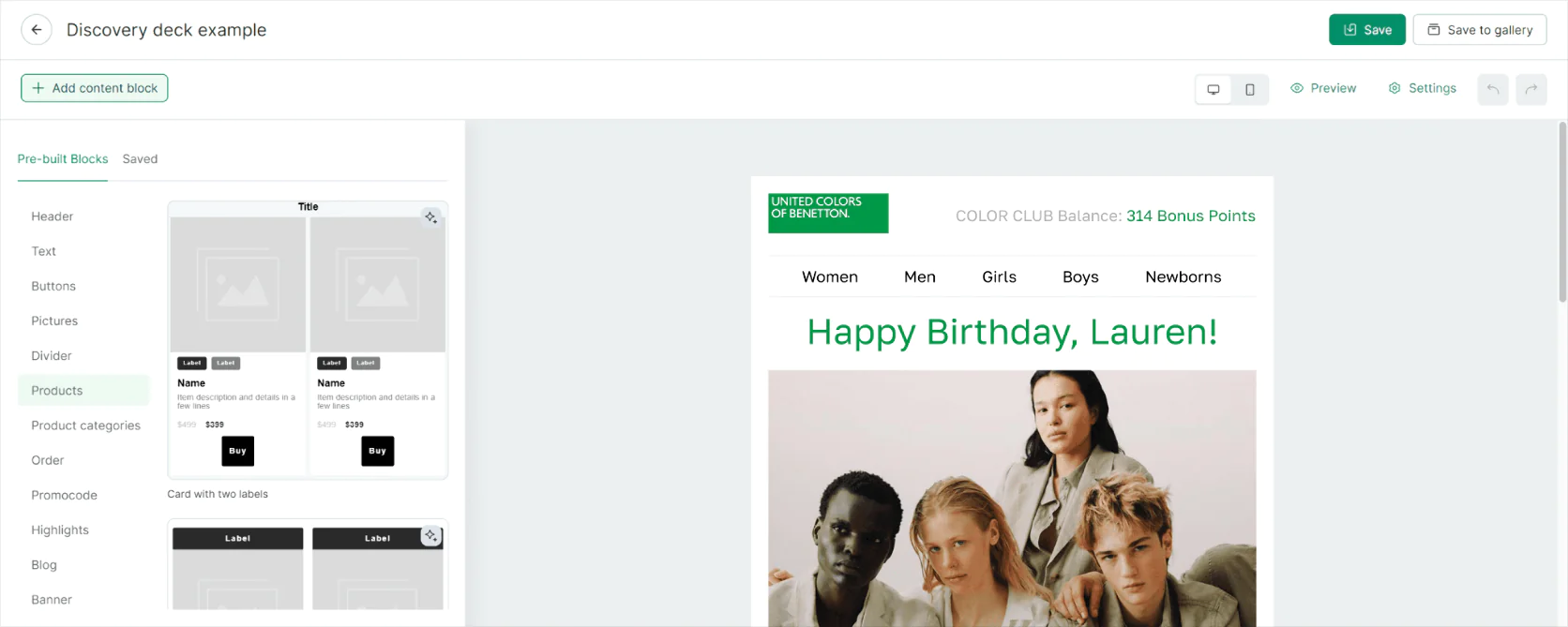Image resolution: width=1568 pixels, height=627 pixels.
Task: Click the undo arrow icon
Action: tap(1493, 89)
